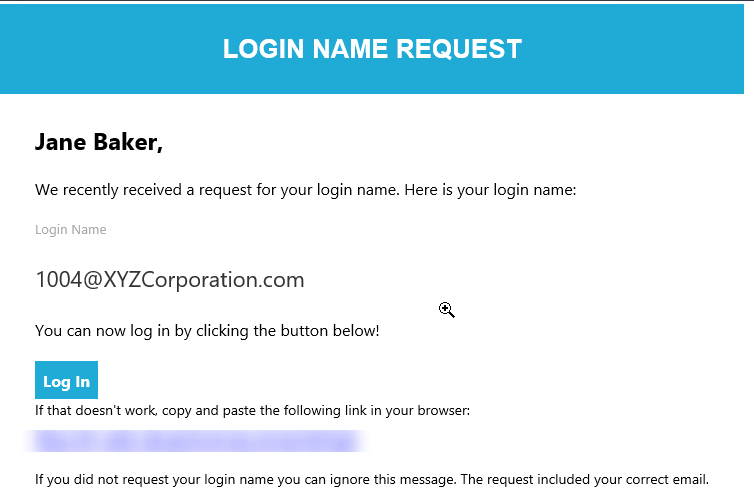This screenshot has height=493, width=754.
Task: Click the LOGIN NAME REQUEST header title
Action: tap(372, 49)
